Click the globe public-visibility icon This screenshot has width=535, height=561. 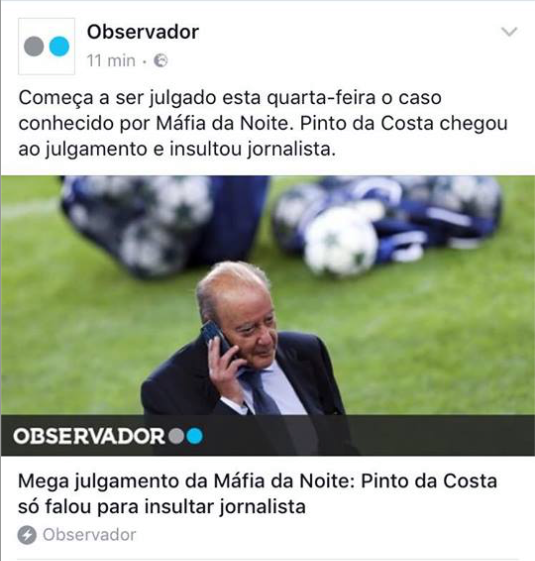point(161,60)
